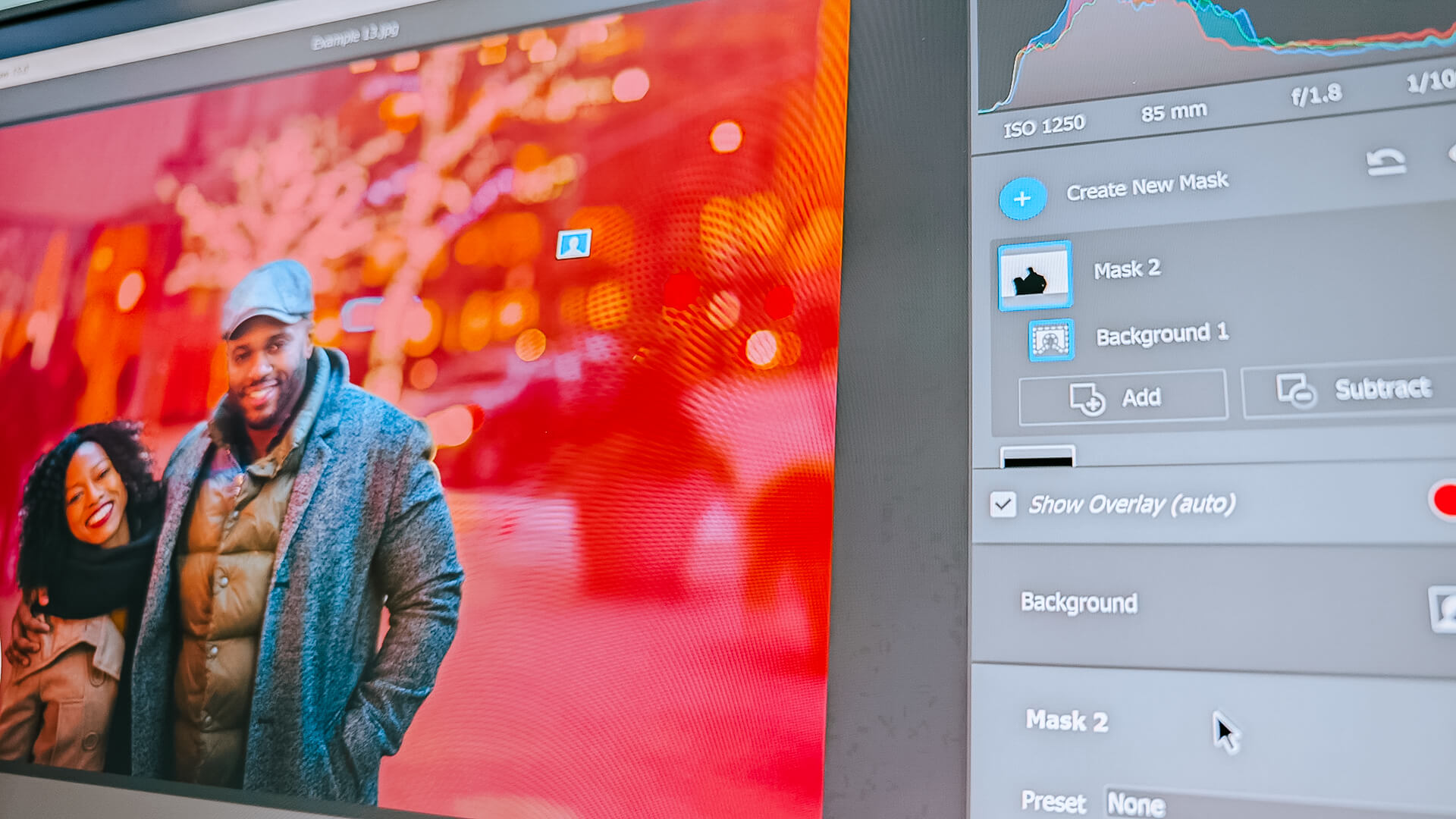Collapse the Mask 2 adjustments section header
1456x819 pixels.
point(1066,720)
